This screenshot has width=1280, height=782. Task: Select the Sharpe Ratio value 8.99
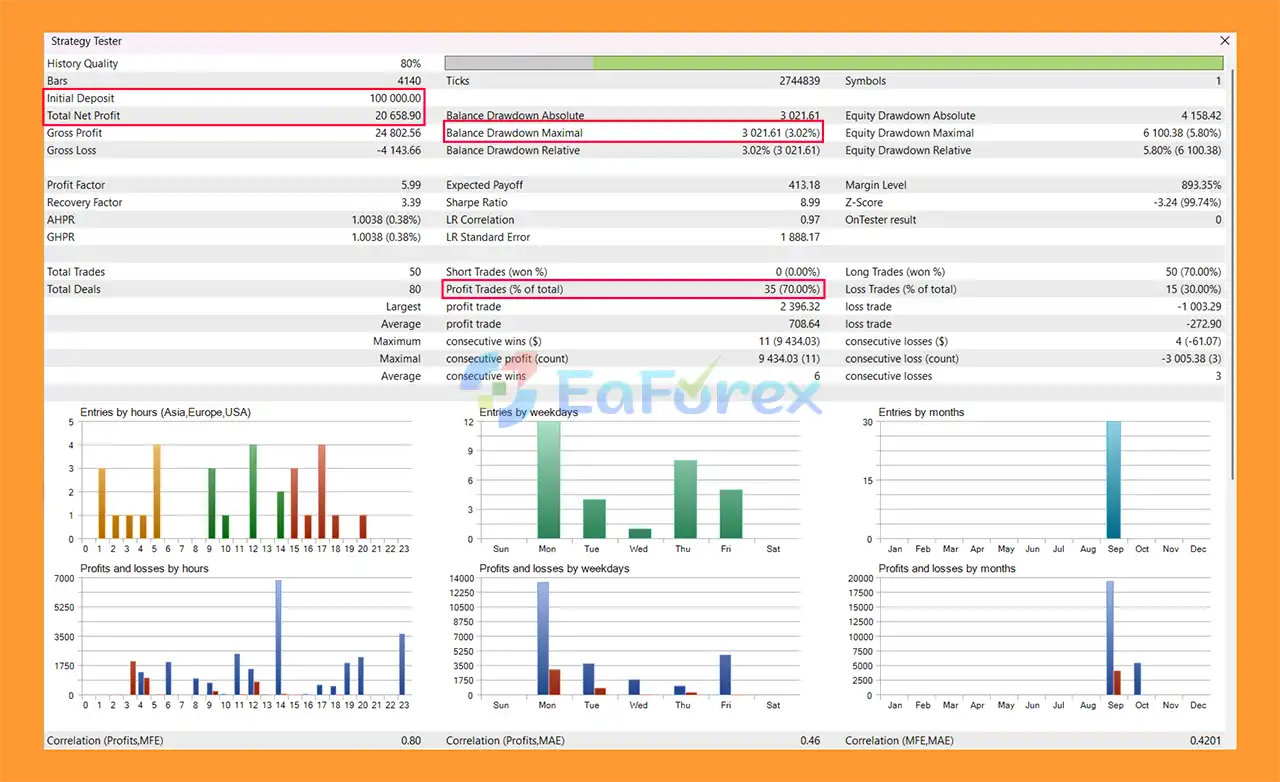[806, 203]
